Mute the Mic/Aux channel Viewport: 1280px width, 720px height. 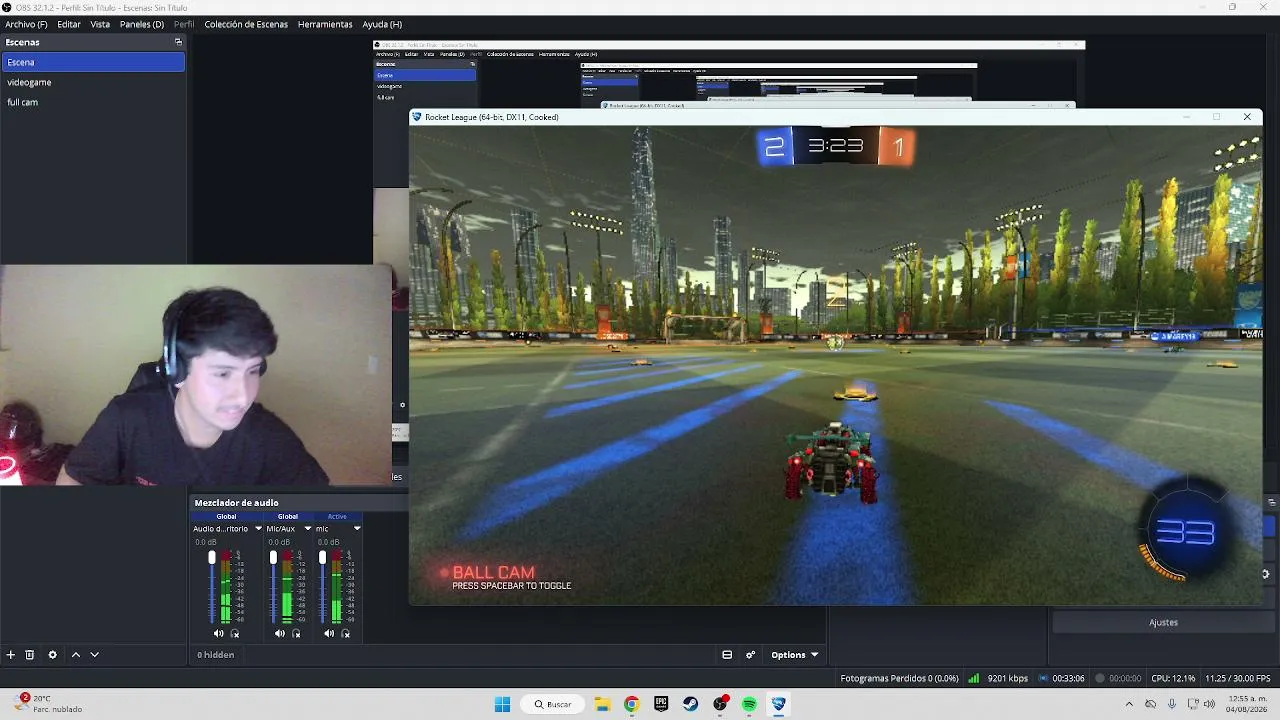[x=280, y=633]
